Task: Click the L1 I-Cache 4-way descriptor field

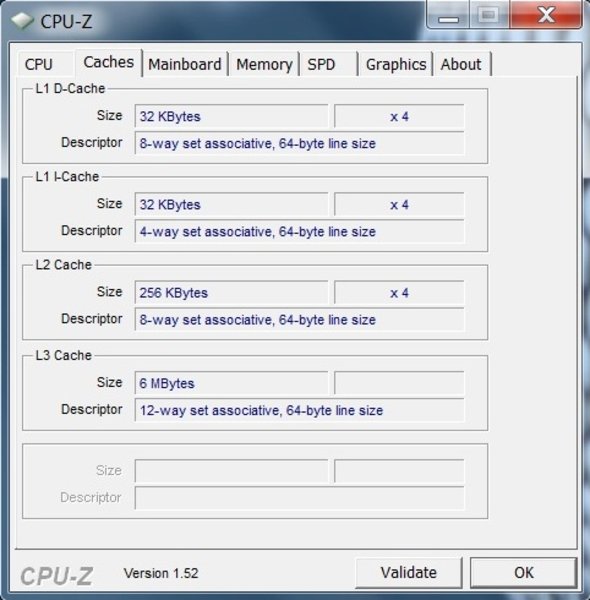Action: pos(300,231)
